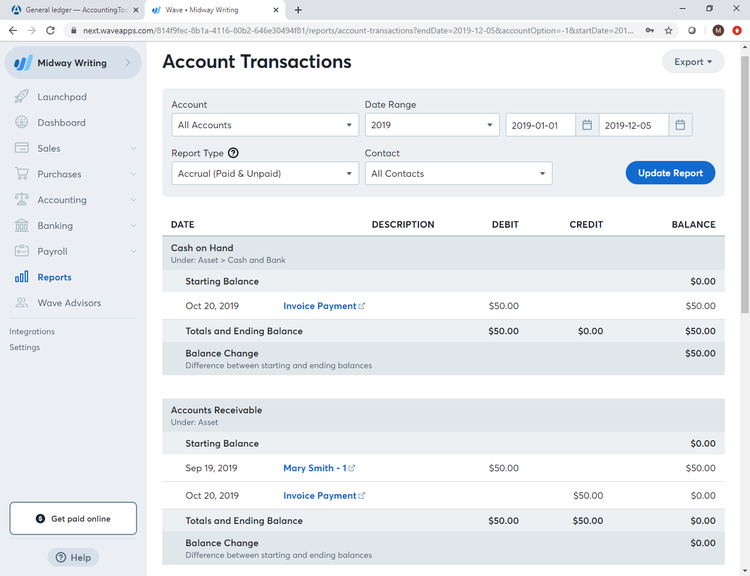Expand the Accounting menu chevron
Viewport: 750px width, 576px height.
133,199
